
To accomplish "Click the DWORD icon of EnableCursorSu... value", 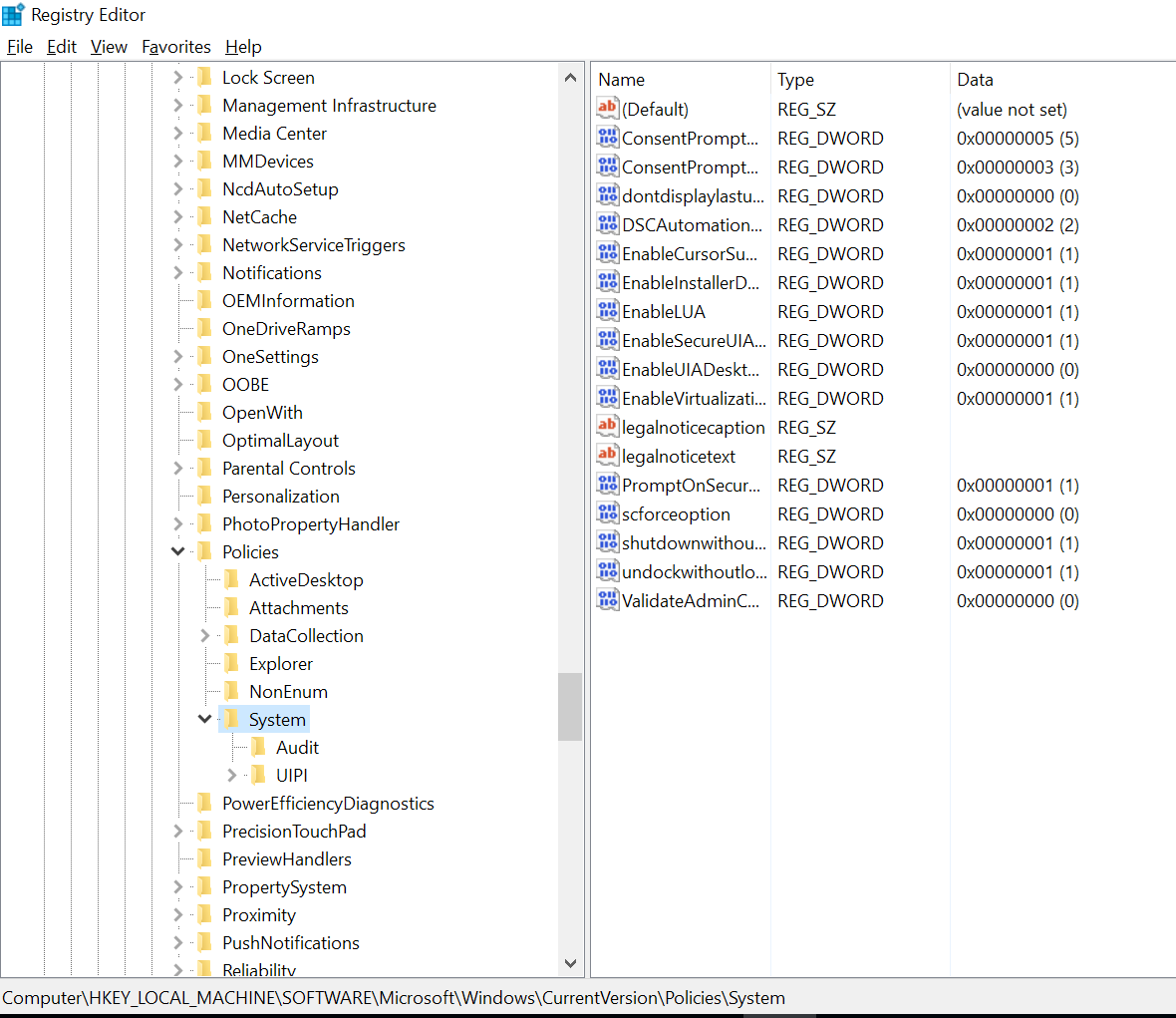I will 608,253.
